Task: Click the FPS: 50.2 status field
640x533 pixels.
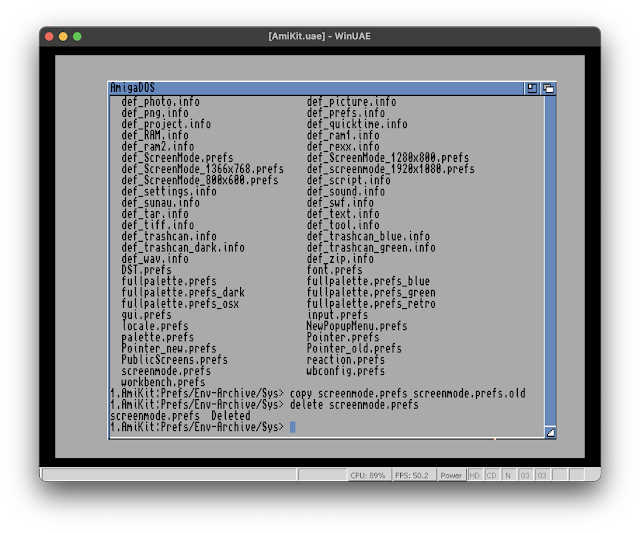Action: click(412, 475)
